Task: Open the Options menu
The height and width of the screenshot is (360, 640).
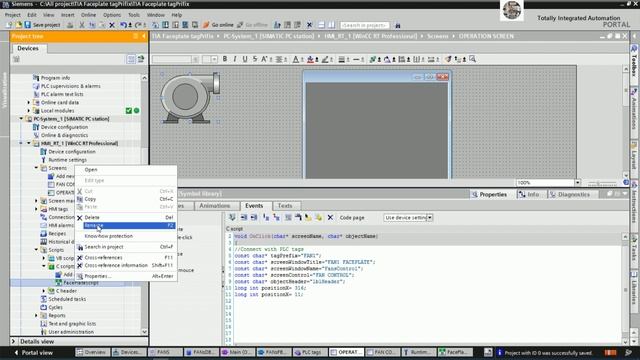Action: (x=112, y=15)
